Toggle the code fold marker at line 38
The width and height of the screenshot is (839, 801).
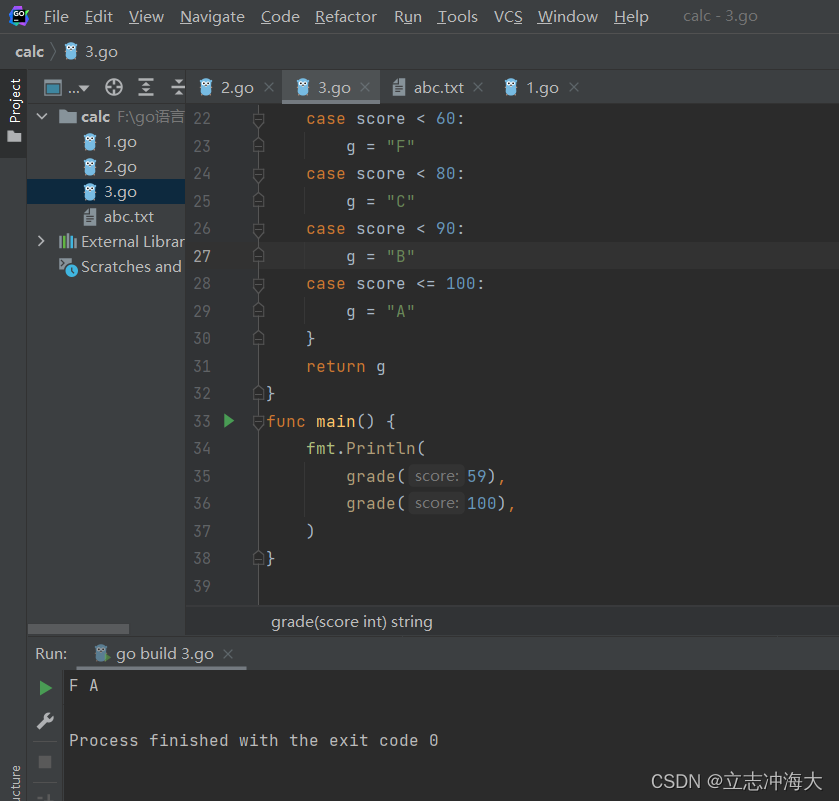[x=257, y=558]
